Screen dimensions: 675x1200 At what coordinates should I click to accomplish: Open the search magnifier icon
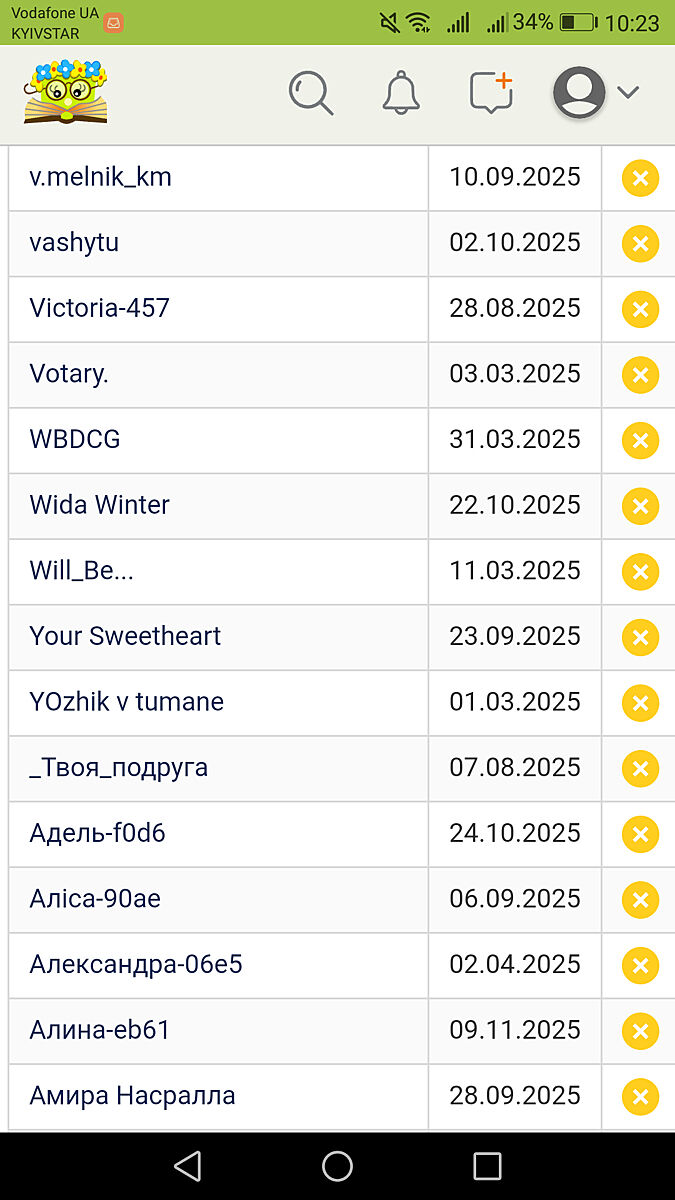tap(310, 93)
